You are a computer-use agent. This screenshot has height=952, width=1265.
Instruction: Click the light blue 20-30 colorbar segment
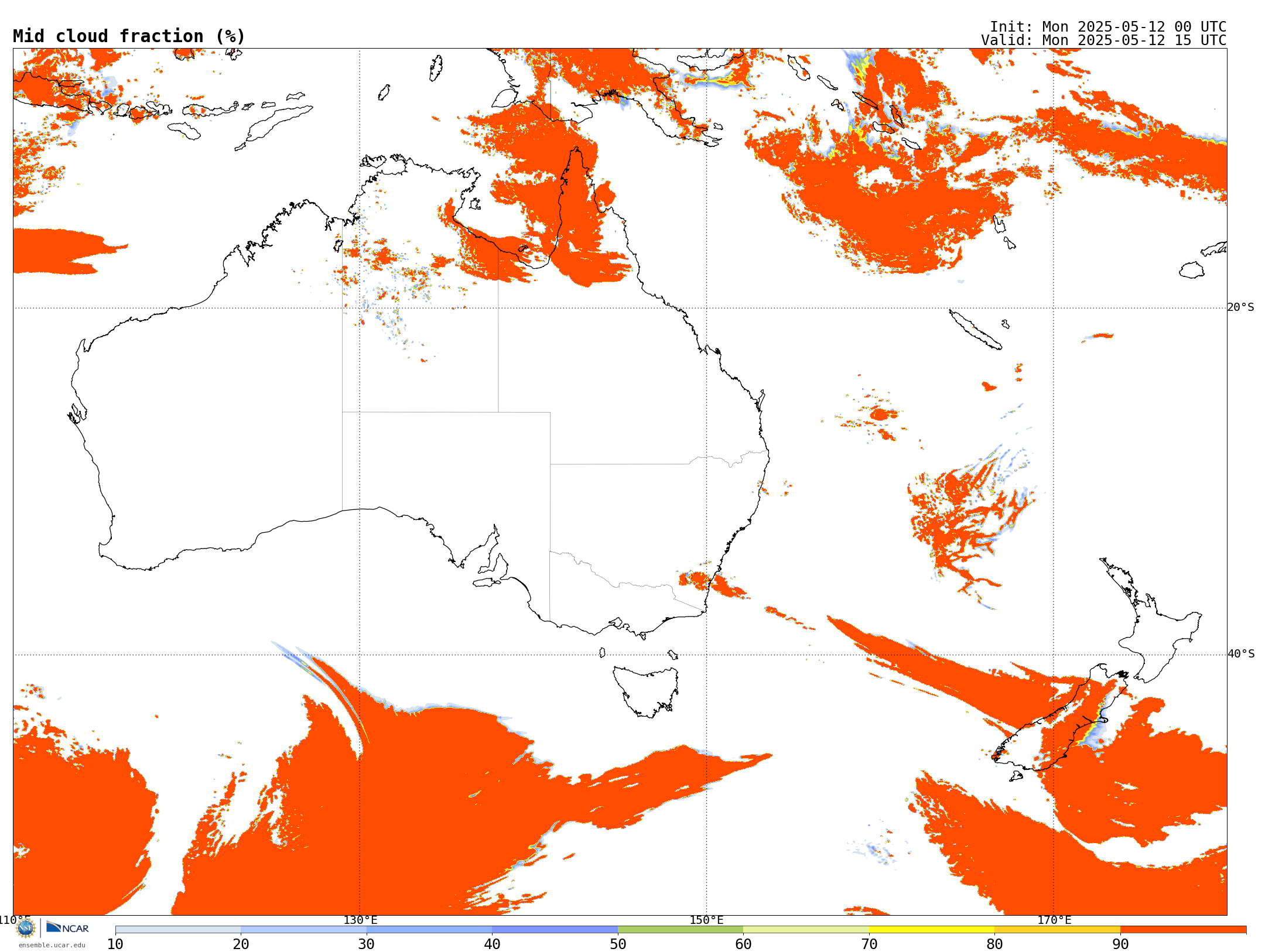(x=303, y=929)
